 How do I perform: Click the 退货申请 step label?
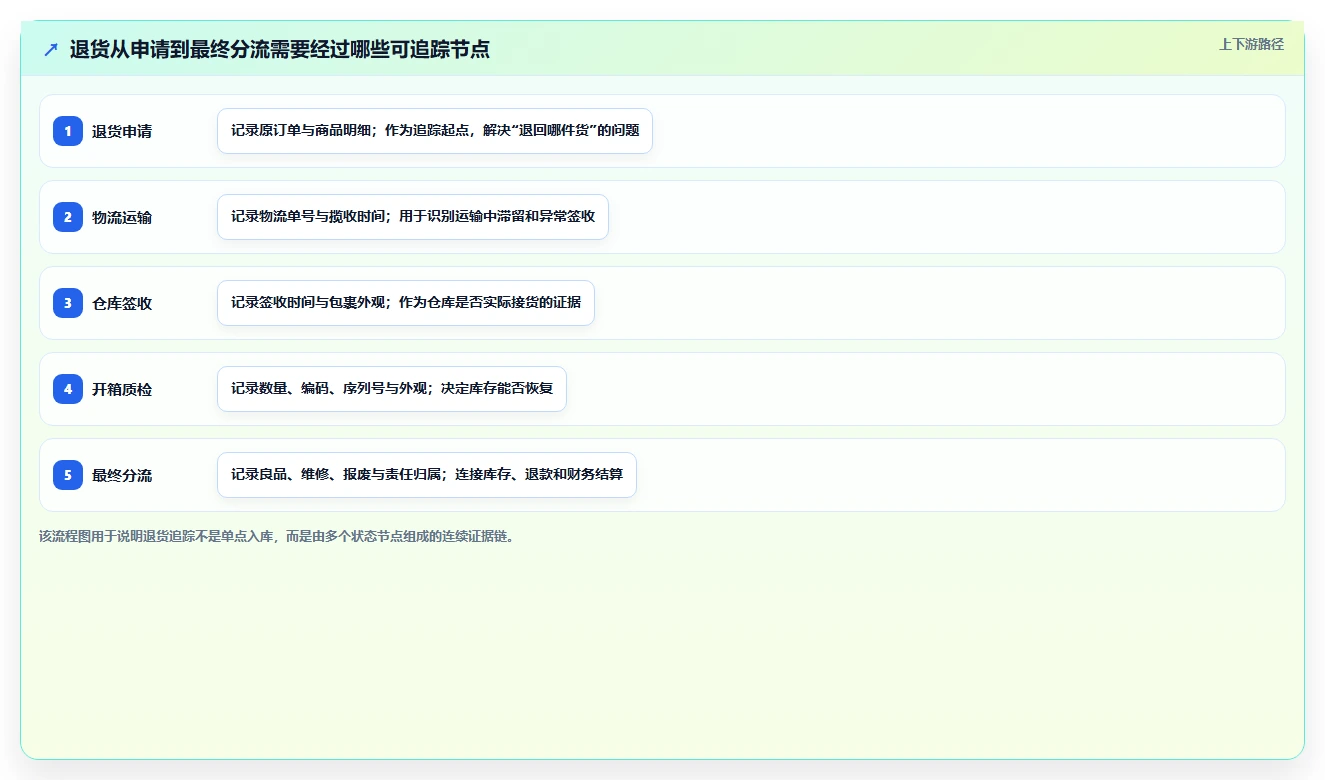point(122,131)
